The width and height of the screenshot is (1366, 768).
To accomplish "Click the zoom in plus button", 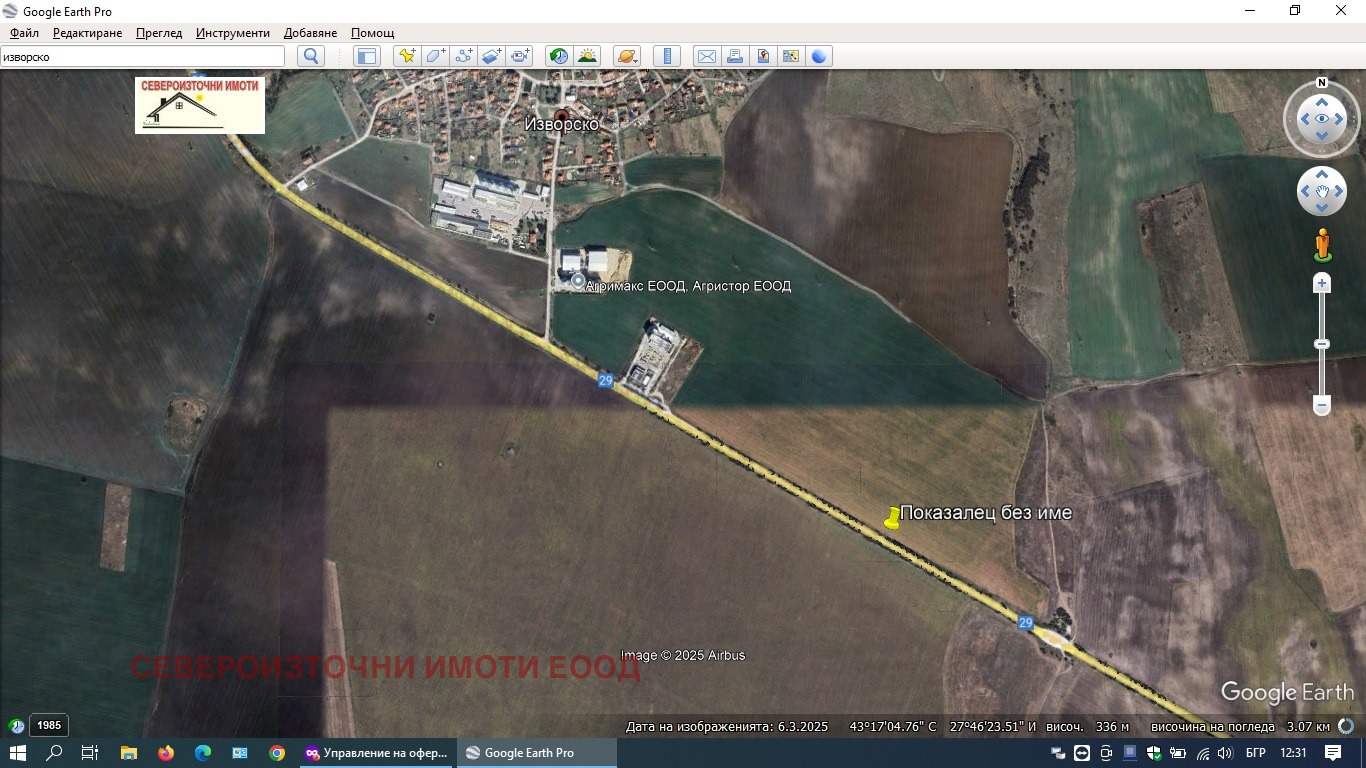I will pos(1322,284).
